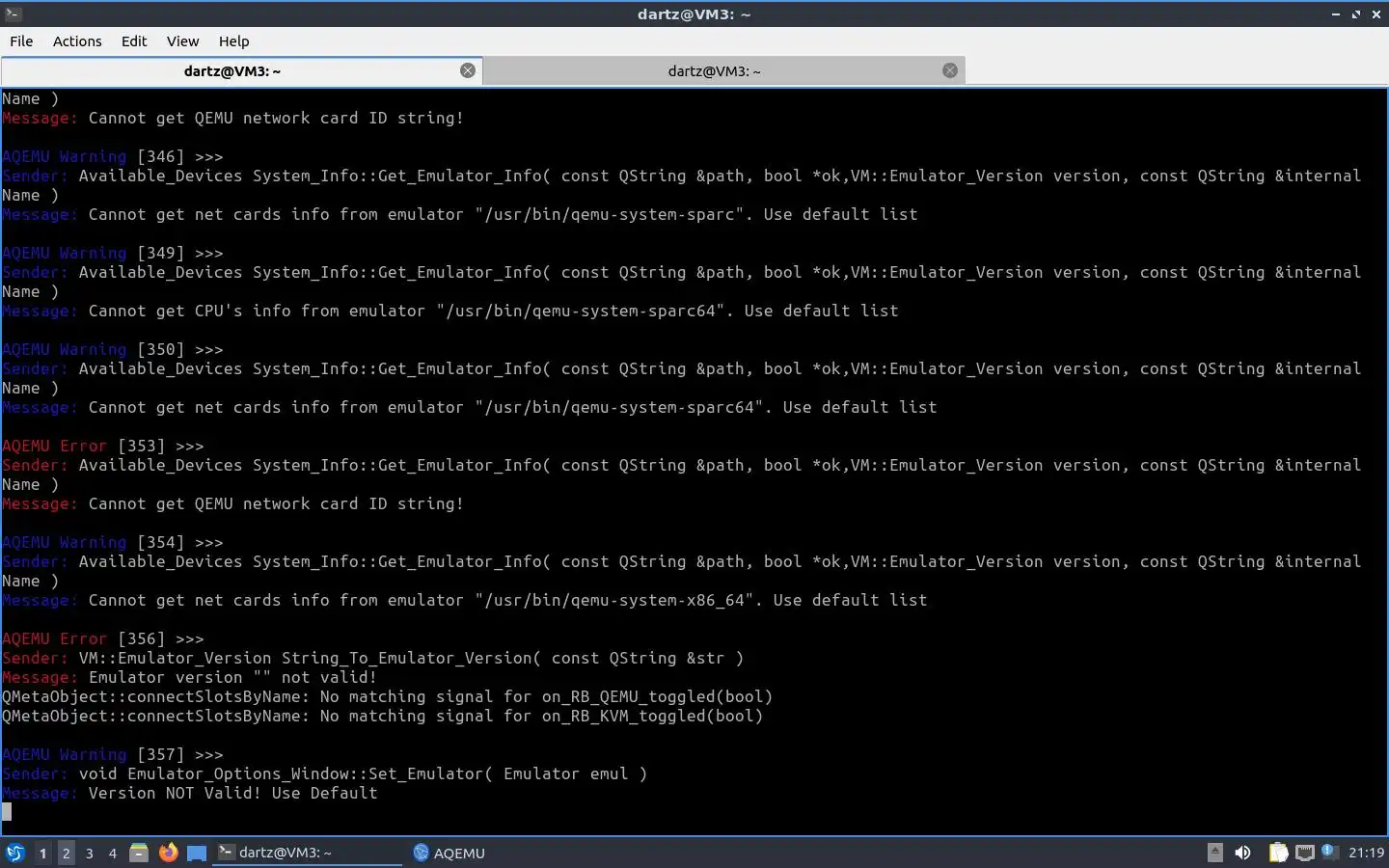Open the View menu
The width and height of the screenshot is (1389, 868).
[182, 41]
